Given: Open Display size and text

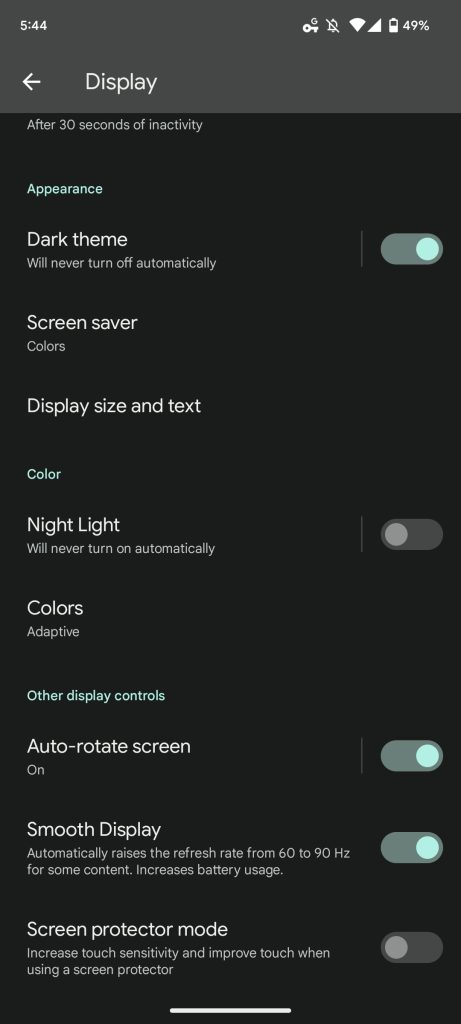Looking at the screenshot, I should [230, 406].
